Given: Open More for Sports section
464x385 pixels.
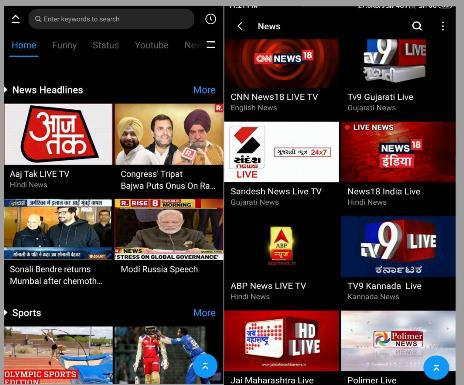Looking at the screenshot, I should click(204, 313).
